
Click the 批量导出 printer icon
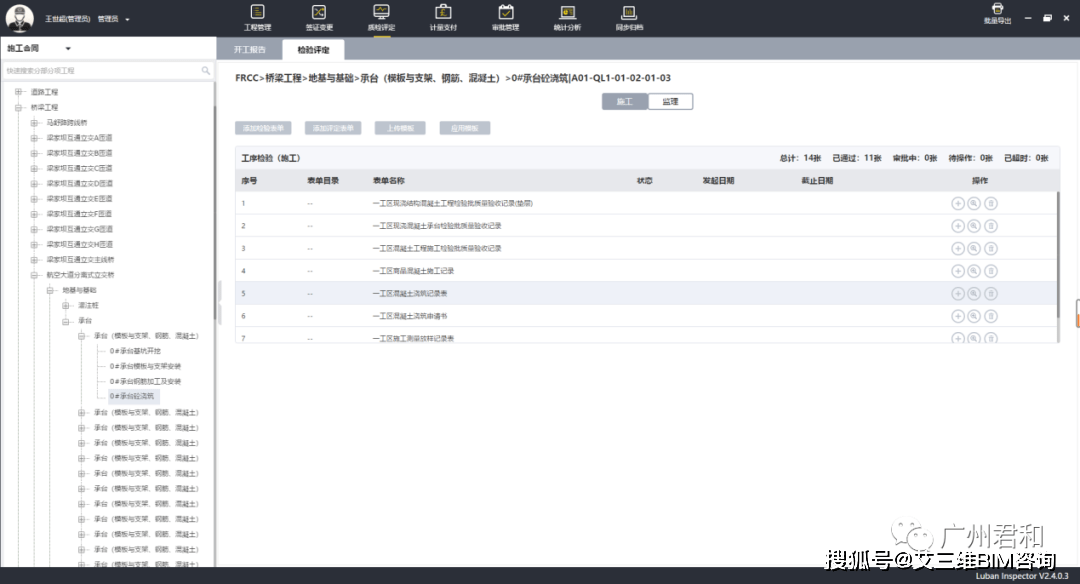(x=997, y=8)
